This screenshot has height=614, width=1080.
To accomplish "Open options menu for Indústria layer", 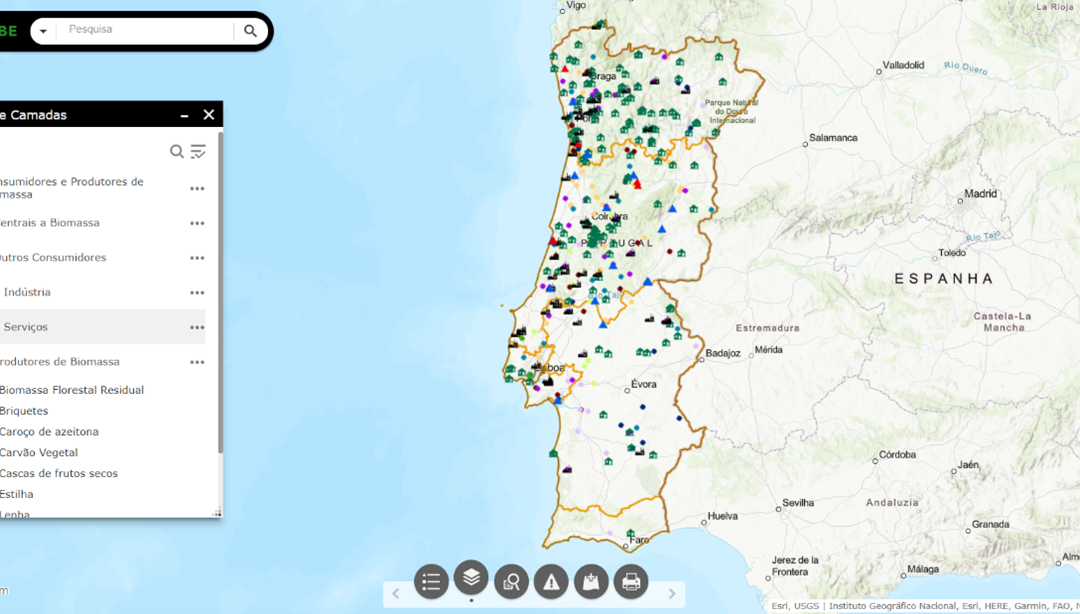I will (x=196, y=292).
